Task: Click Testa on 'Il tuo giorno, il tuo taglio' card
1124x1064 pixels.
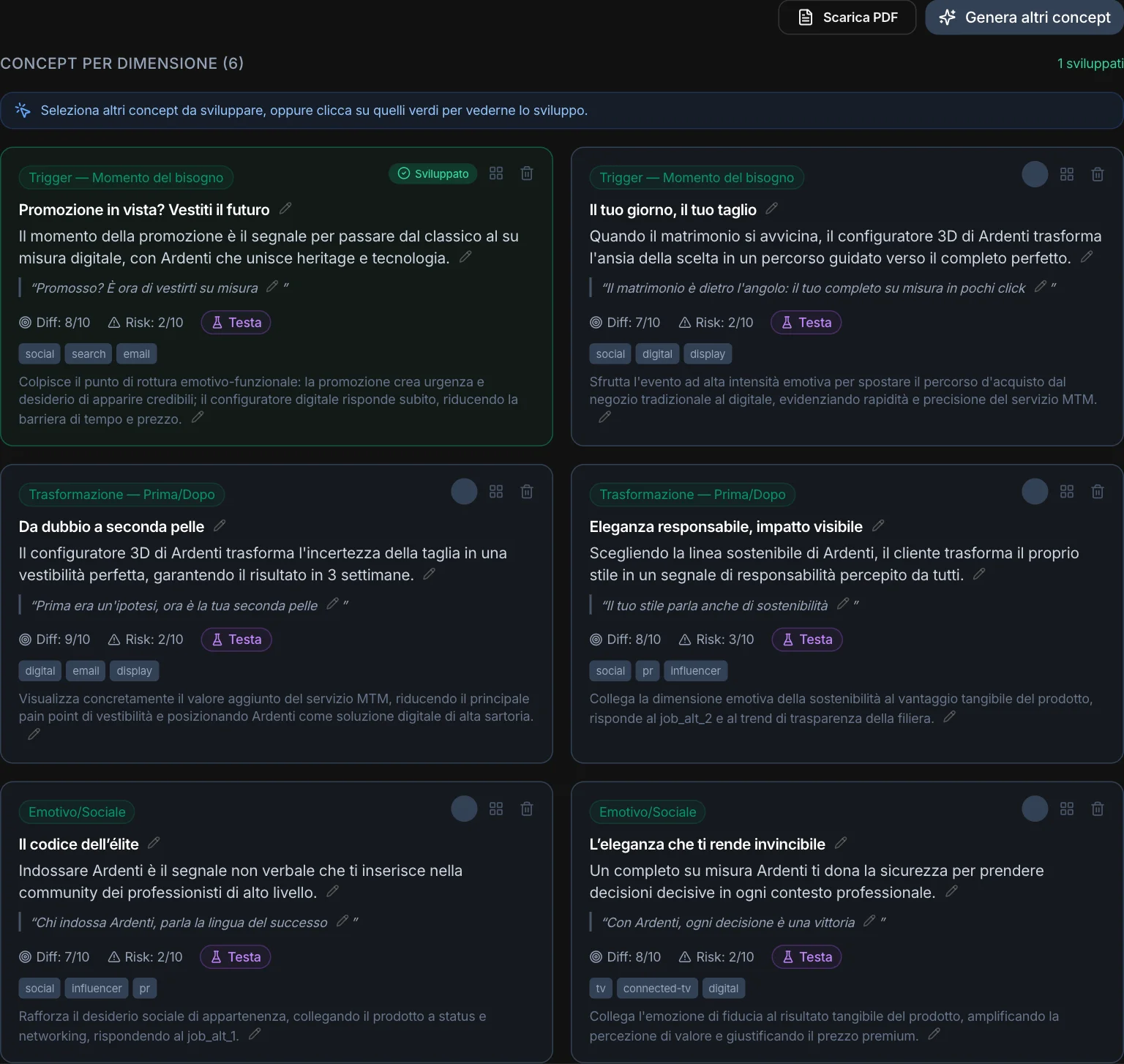Action: (x=806, y=323)
